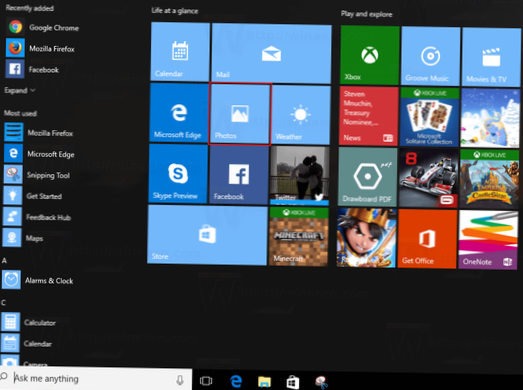Open Feedback Hub from the app list

tap(37, 217)
